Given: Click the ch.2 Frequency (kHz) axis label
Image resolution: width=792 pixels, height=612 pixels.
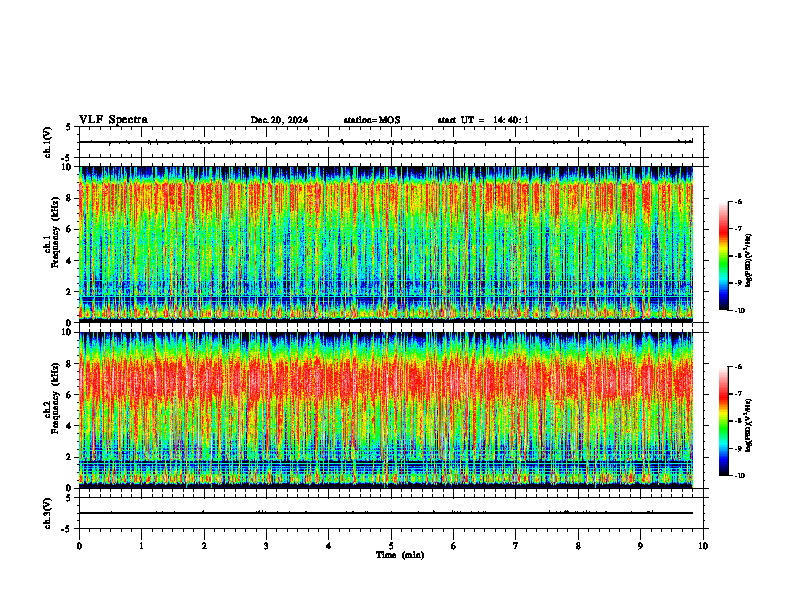Looking at the screenshot, I should (x=51, y=398).
